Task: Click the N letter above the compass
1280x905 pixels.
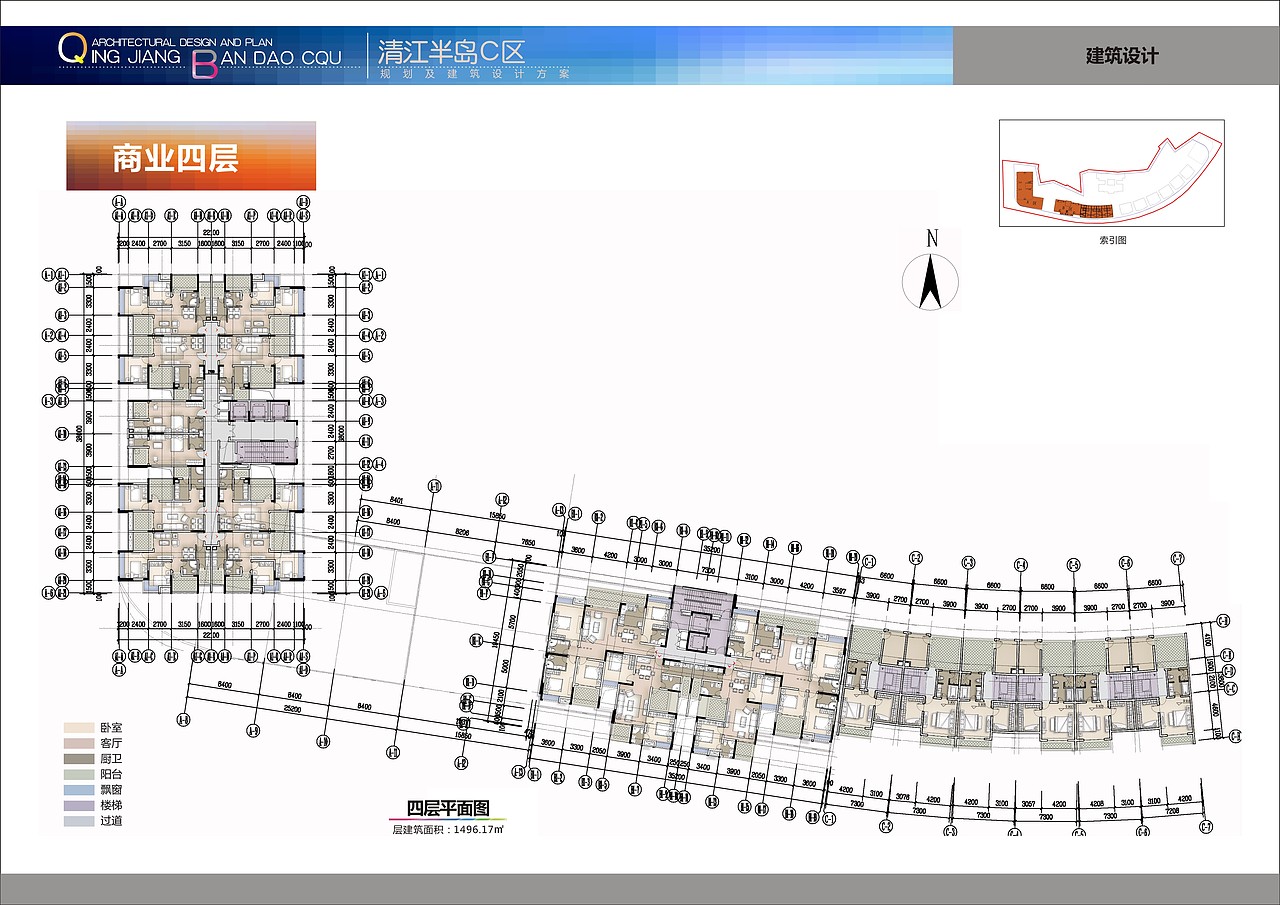Action: pyautogui.click(x=931, y=239)
